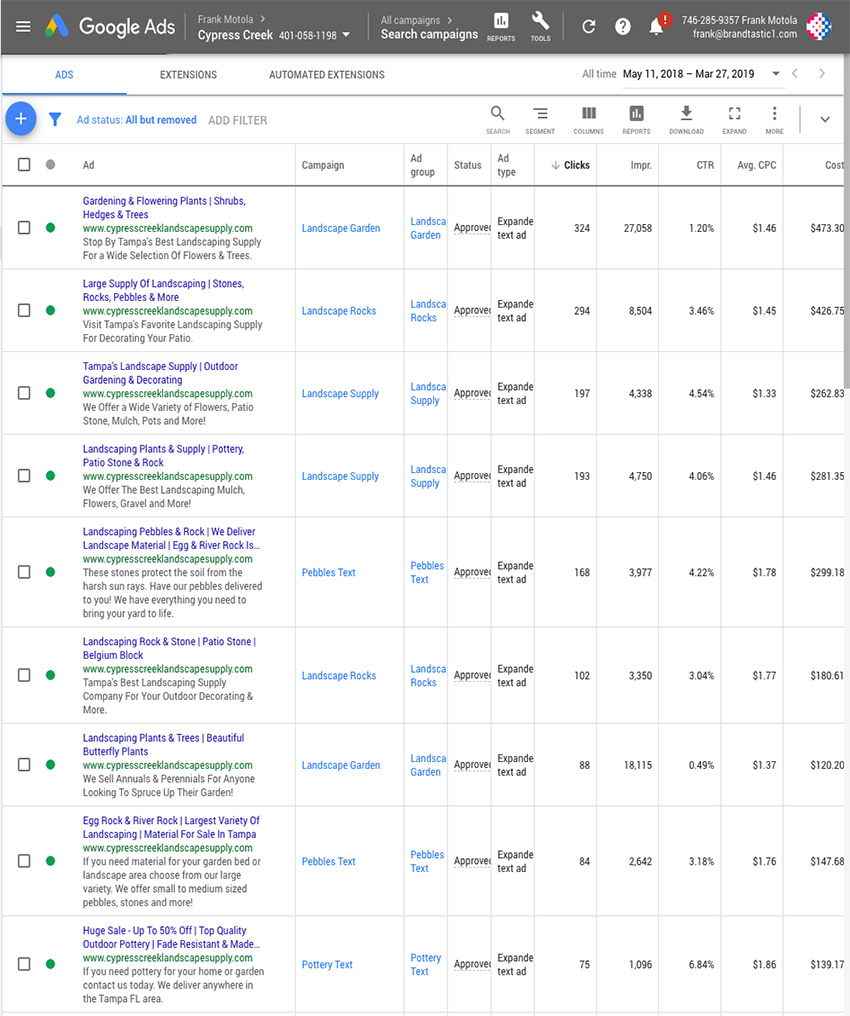Open the date range dropdown arrow
This screenshot has width=850, height=1016.
(775, 74)
